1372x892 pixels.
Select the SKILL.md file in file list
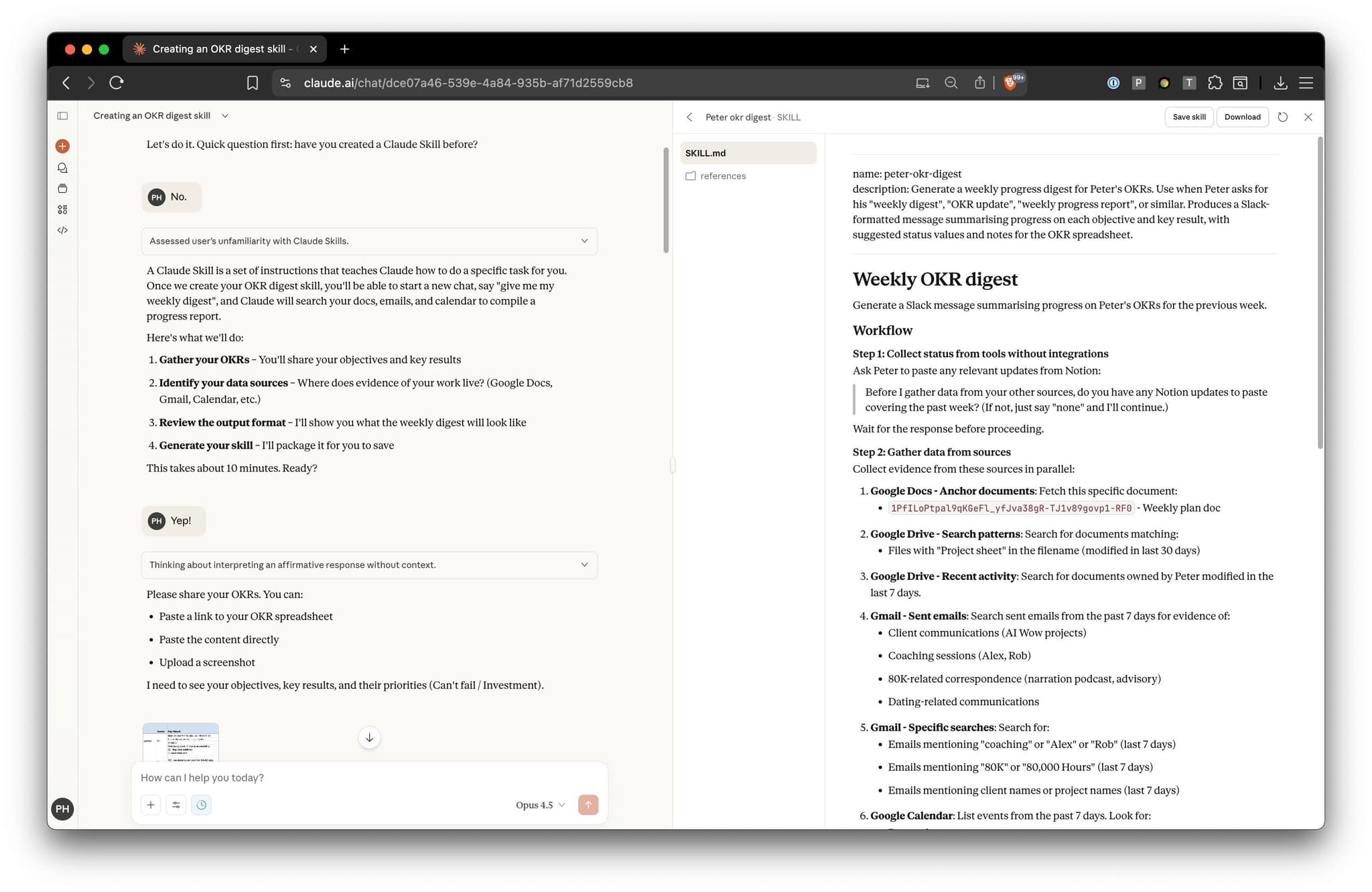click(748, 153)
